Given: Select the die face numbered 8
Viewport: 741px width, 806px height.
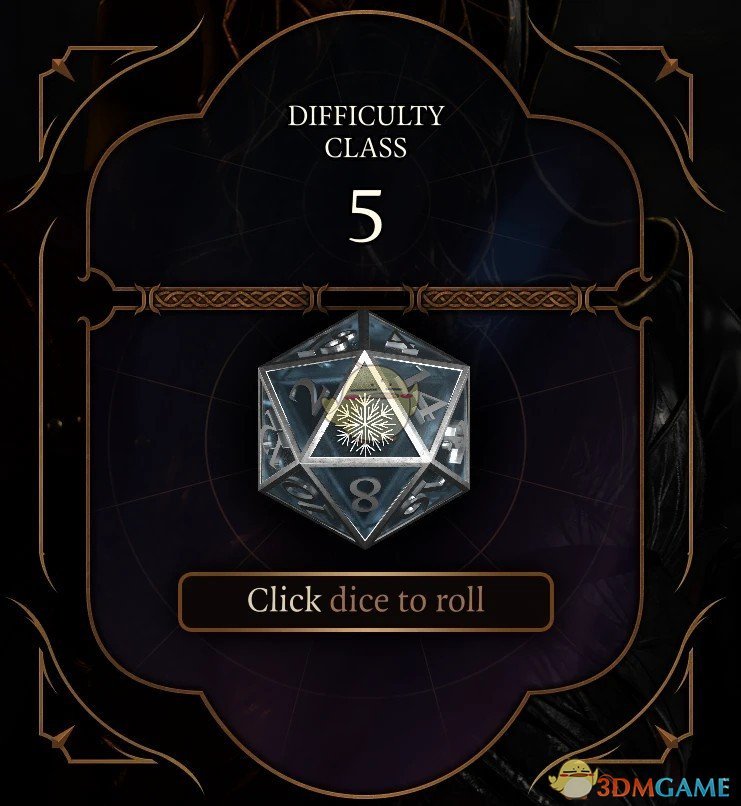Looking at the screenshot, I should (x=364, y=497).
